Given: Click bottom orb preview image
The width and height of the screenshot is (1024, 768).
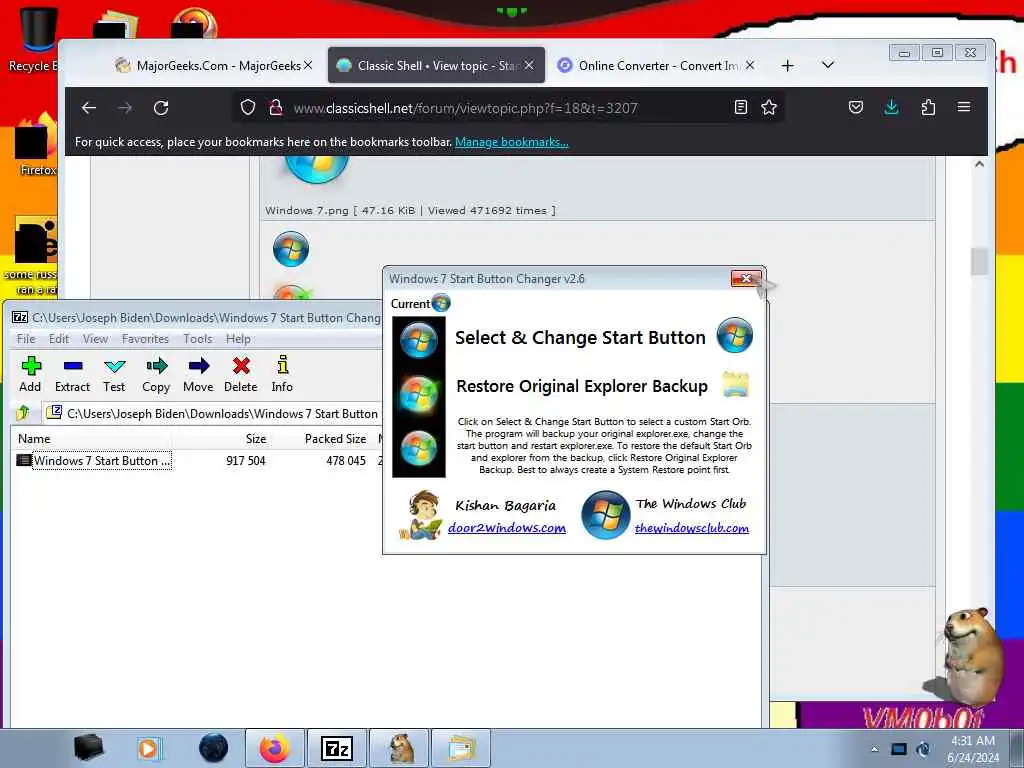Looking at the screenshot, I should click(x=419, y=449).
